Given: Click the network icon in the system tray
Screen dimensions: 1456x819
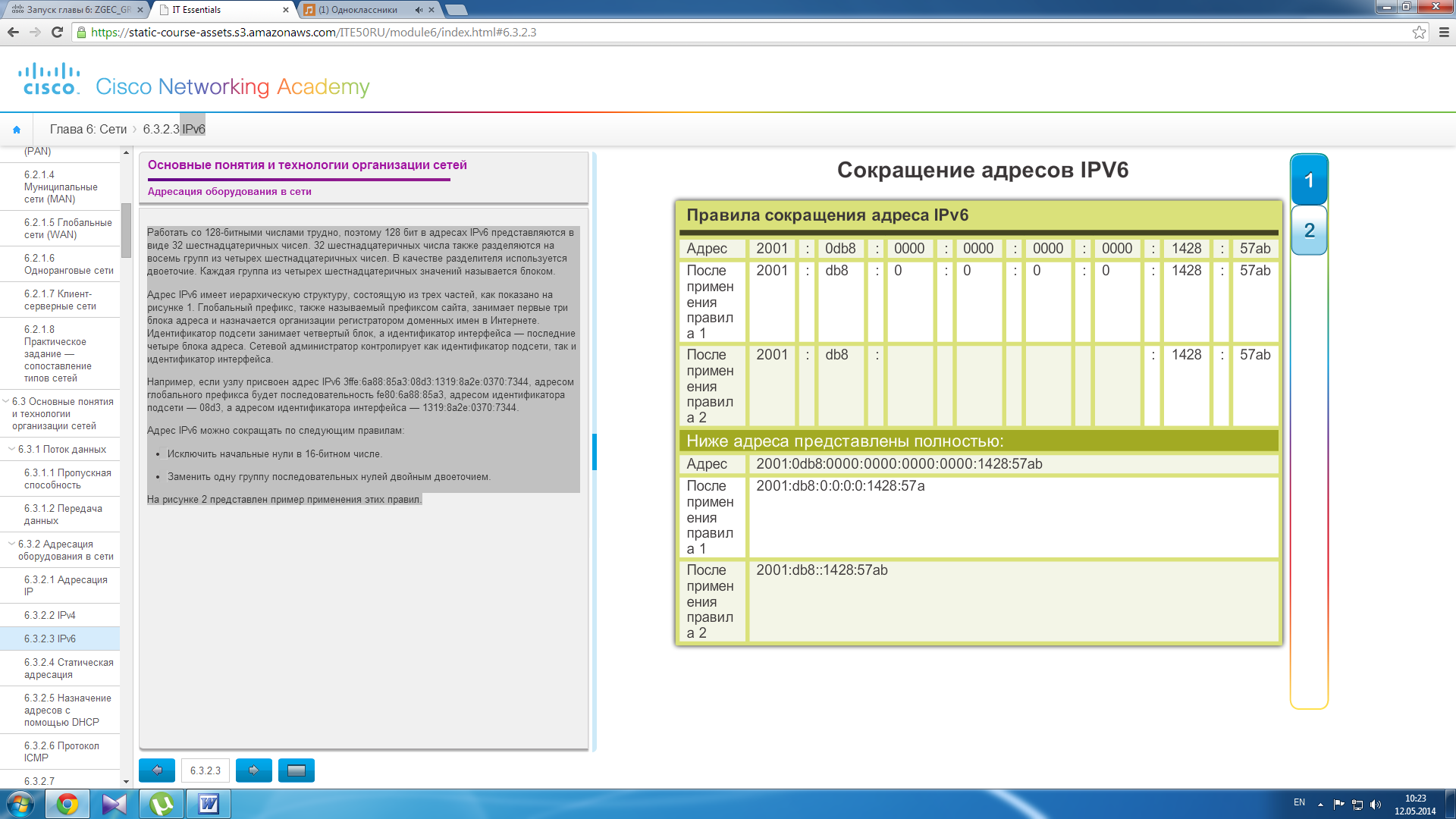Looking at the screenshot, I should [1357, 805].
